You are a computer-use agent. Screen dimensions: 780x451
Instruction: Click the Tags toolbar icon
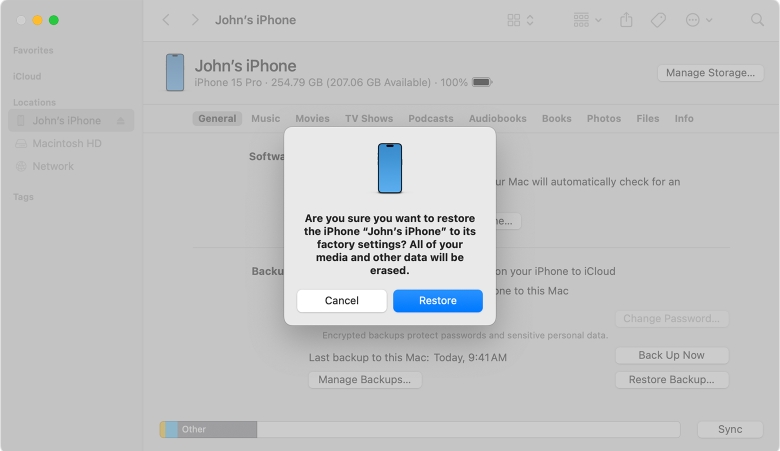point(658,20)
